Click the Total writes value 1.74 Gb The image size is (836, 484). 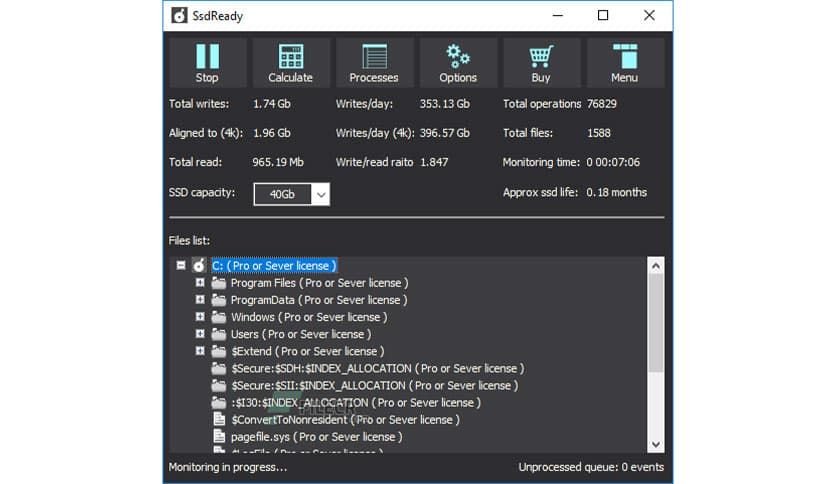[x=272, y=104]
